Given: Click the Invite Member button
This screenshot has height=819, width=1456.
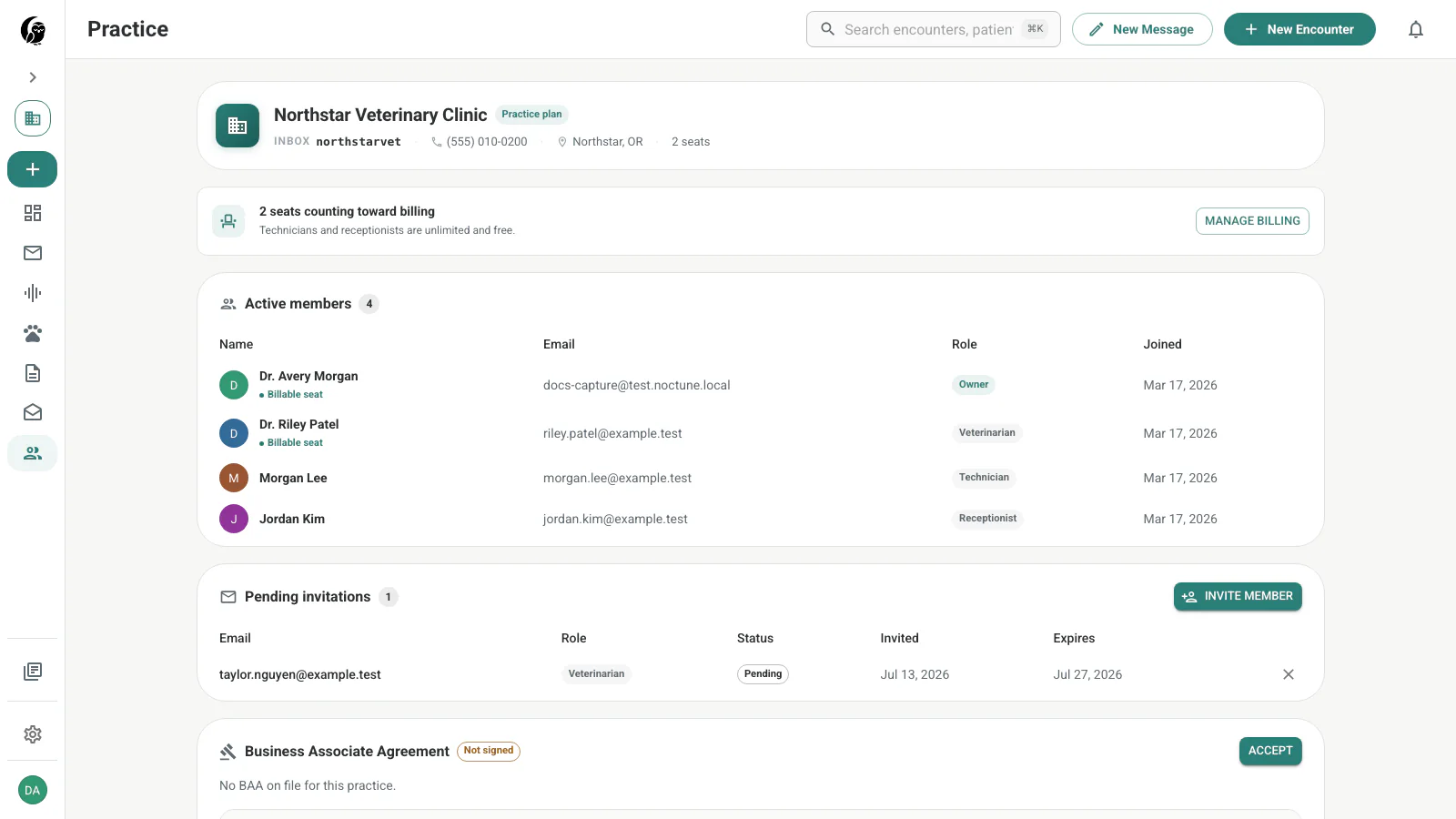Looking at the screenshot, I should click(1238, 596).
